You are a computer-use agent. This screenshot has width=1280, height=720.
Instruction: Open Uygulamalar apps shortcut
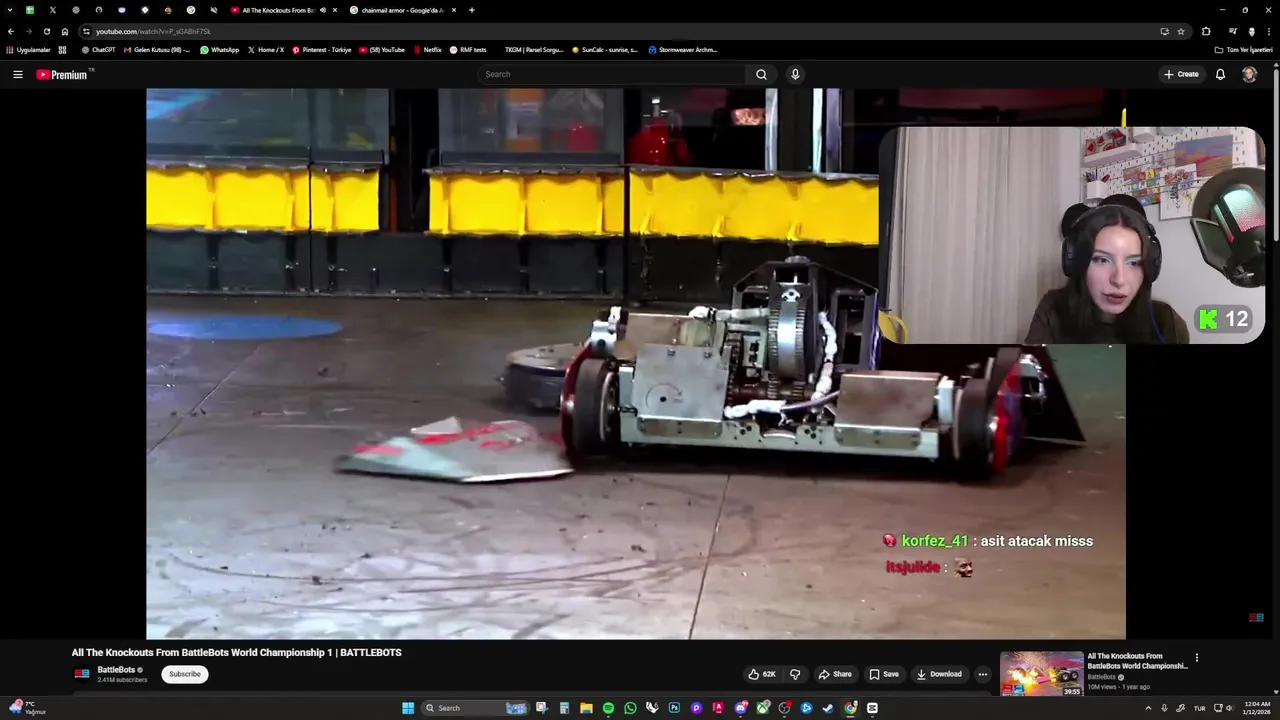tap(28, 49)
